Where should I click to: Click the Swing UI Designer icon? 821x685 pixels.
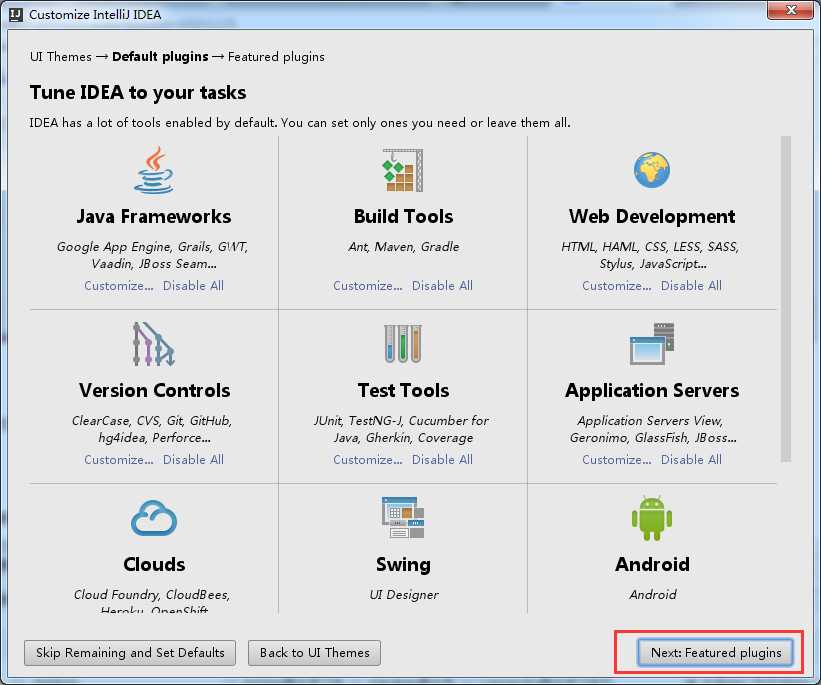click(x=403, y=518)
